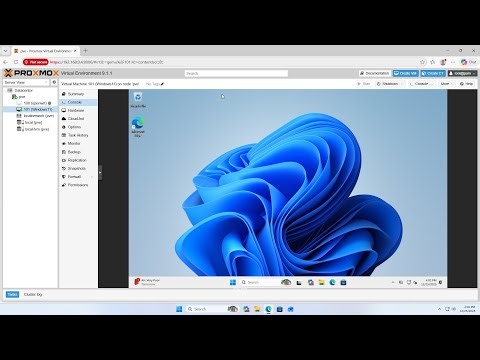Screen dimensions: 480x360
Task: Switch to the Cluster log tab
Action: click(x=33, y=295)
